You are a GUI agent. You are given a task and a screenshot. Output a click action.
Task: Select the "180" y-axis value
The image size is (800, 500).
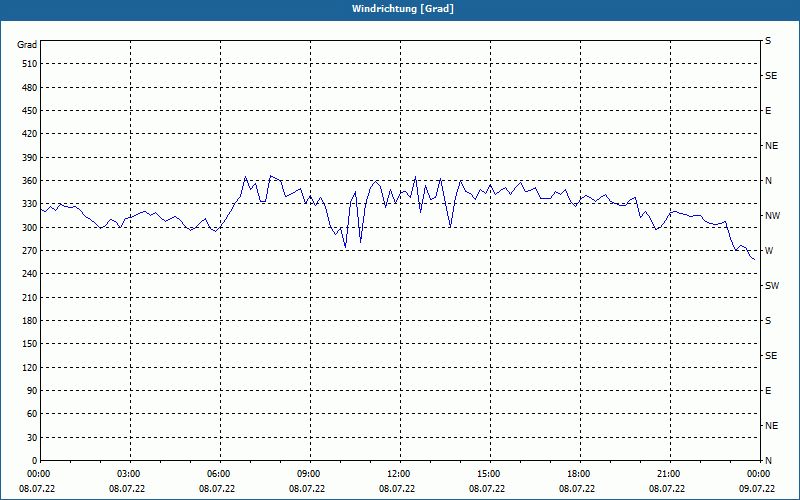(x=30, y=321)
